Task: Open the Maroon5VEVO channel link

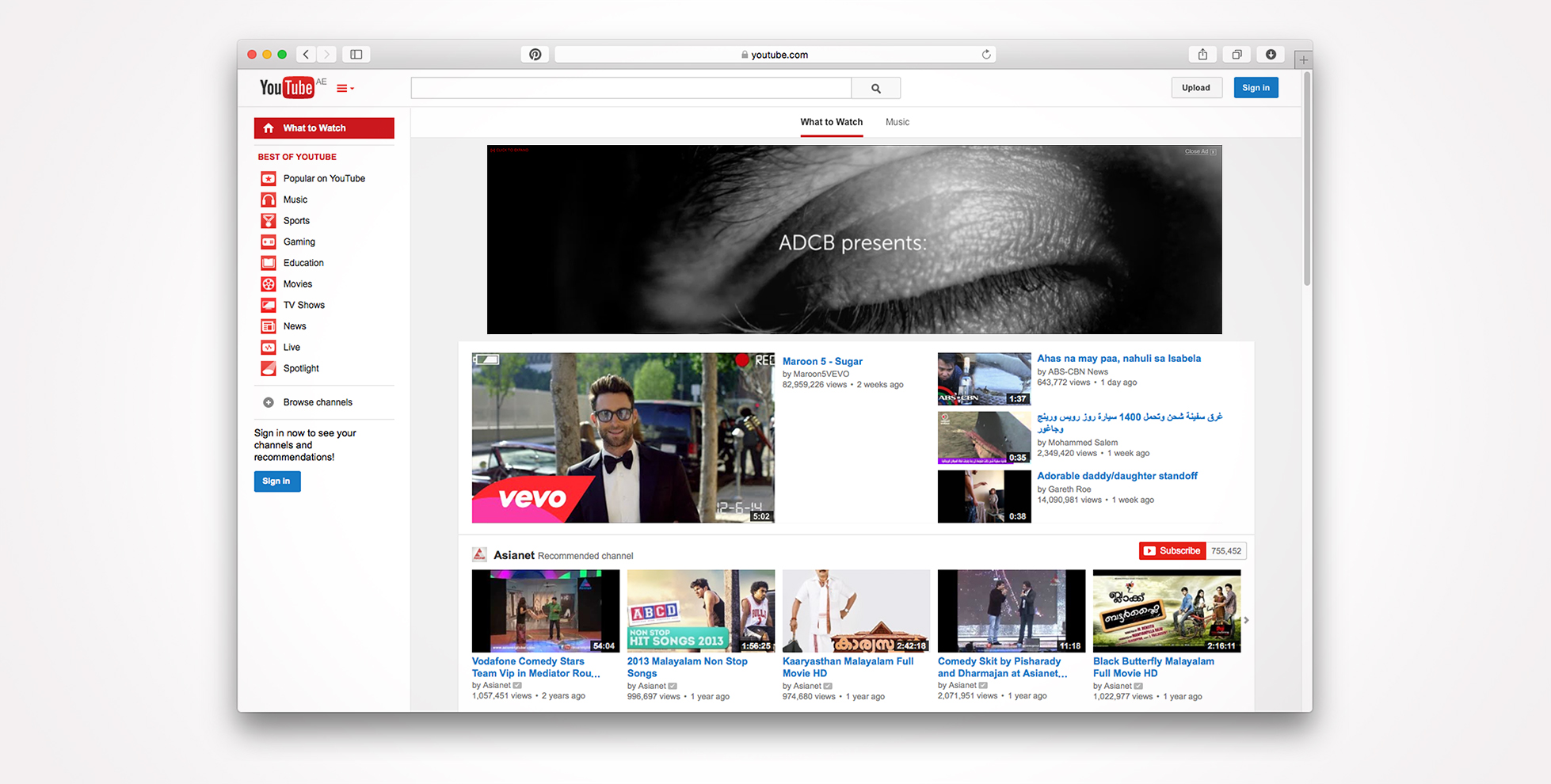Action: [821, 374]
